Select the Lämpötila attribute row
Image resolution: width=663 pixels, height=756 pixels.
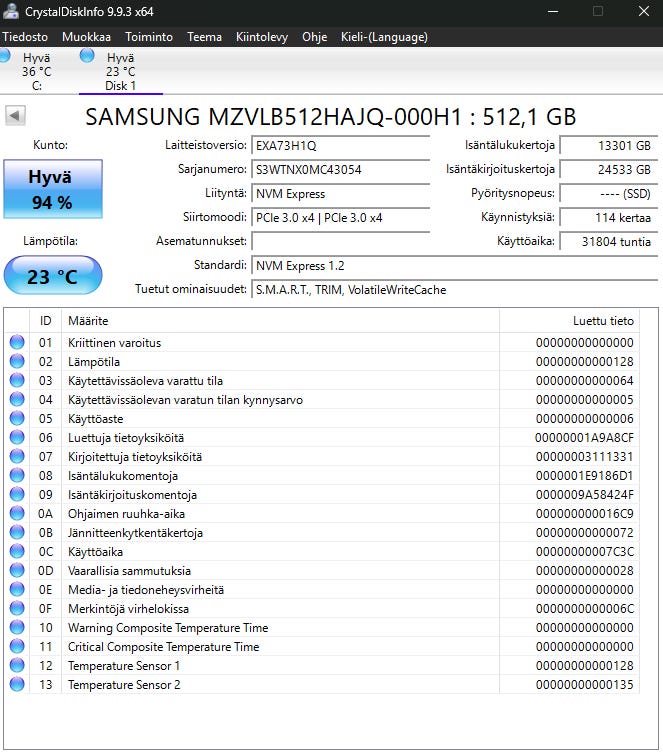click(x=322, y=362)
